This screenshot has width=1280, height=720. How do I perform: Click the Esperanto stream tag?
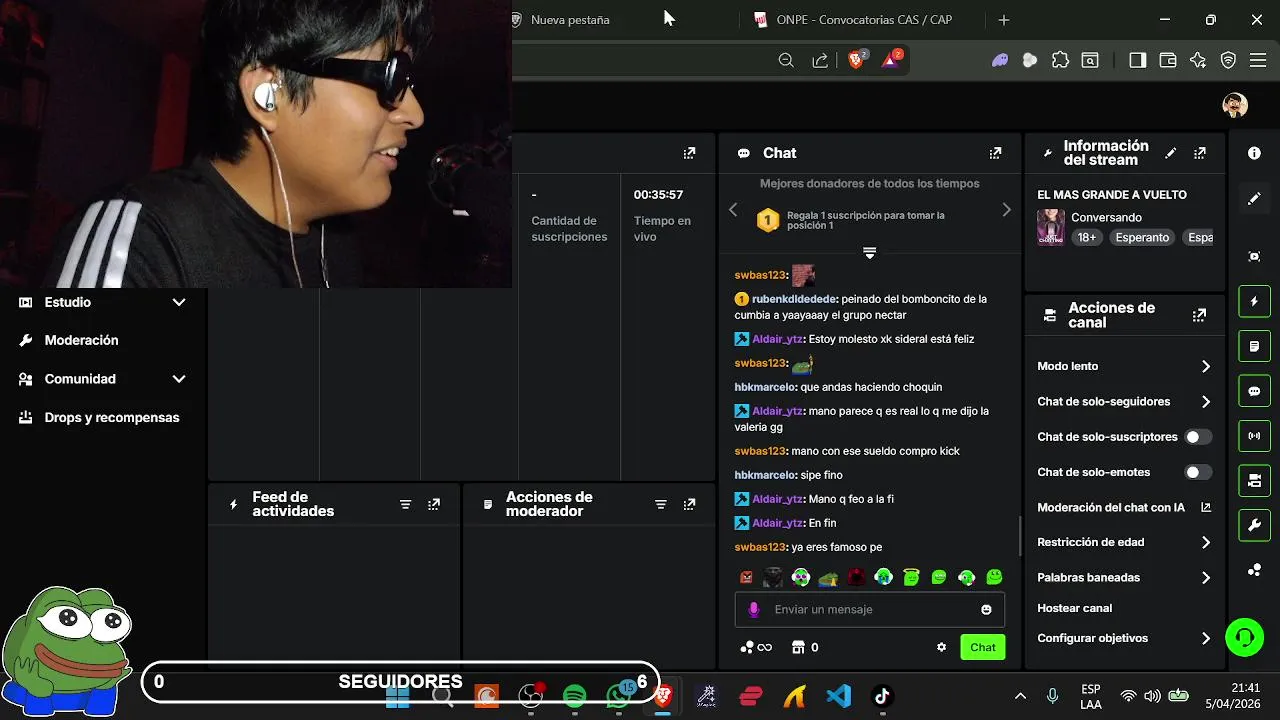click(1142, 238)
